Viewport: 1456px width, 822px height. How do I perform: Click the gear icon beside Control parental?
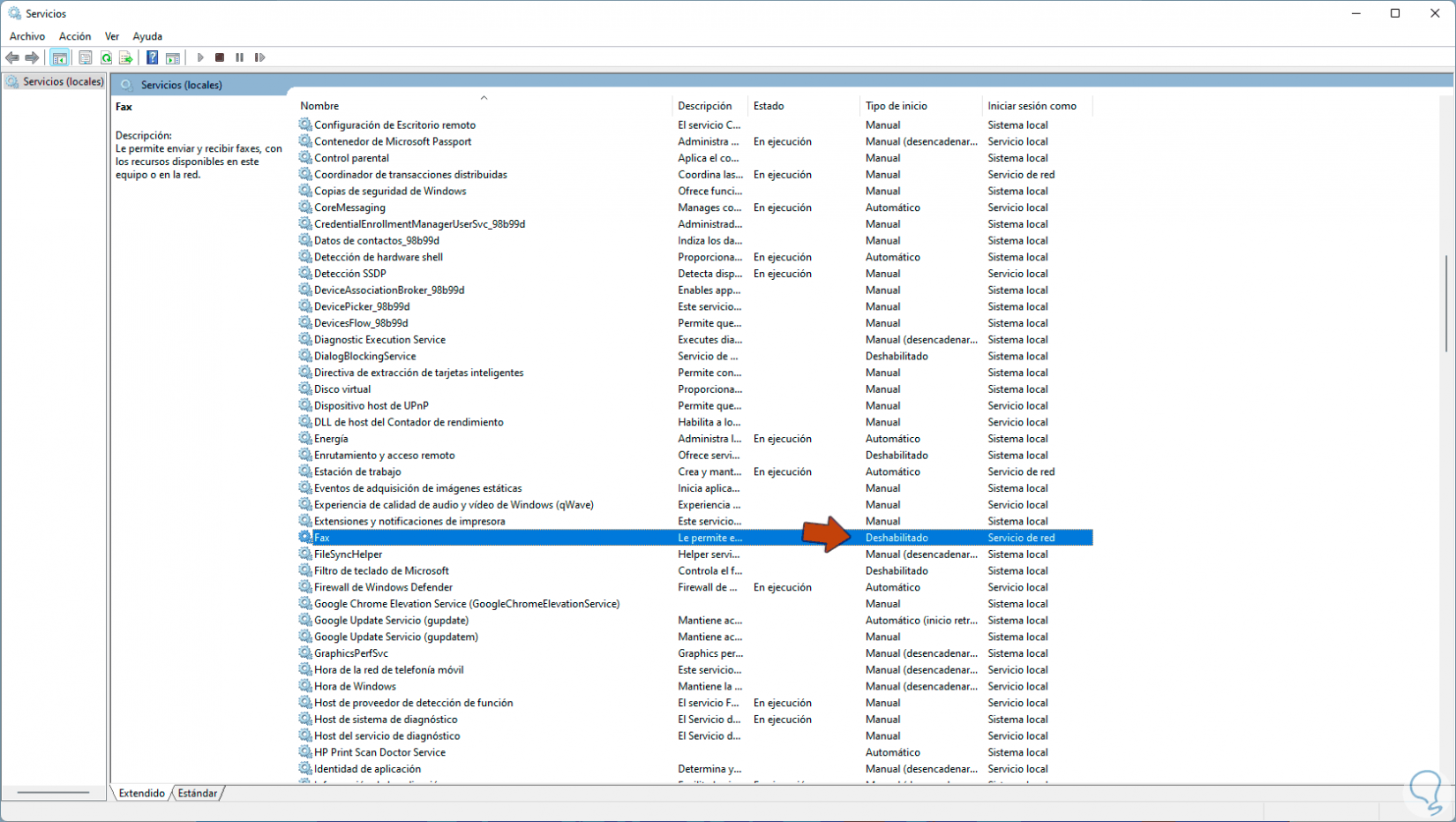305,158
